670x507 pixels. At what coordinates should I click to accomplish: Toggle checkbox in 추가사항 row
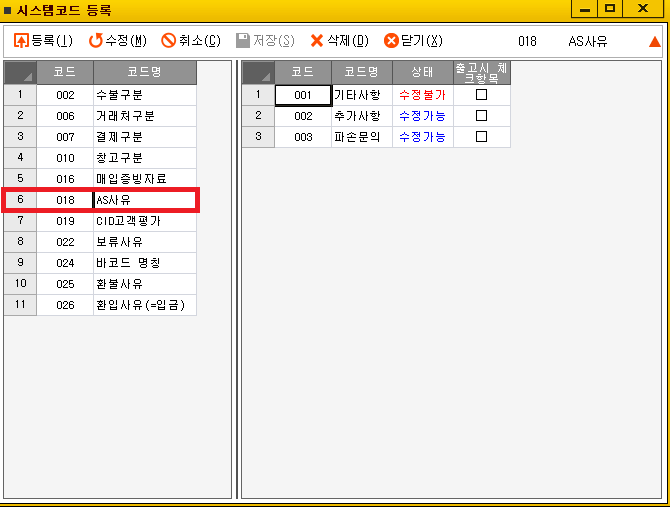coord(482,115)
